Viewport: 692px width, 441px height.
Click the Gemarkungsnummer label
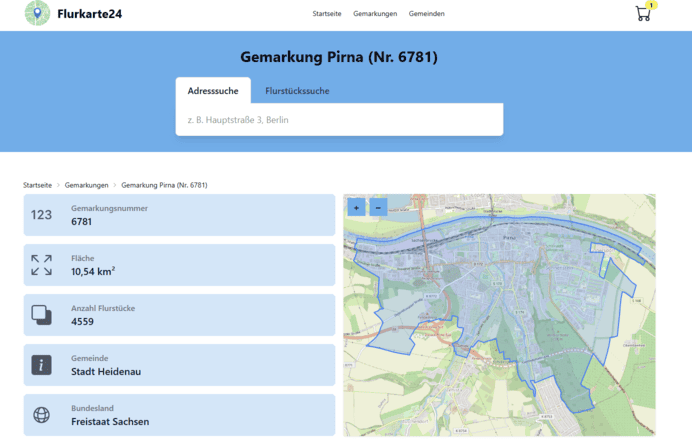point(109,208)
